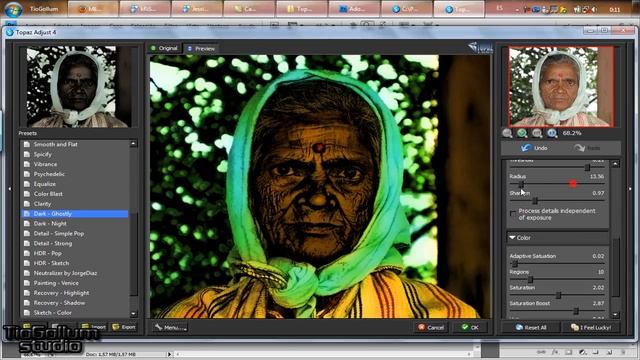Click the Saturation slider handle
640x360 pixels.
(x=558, y=295)
